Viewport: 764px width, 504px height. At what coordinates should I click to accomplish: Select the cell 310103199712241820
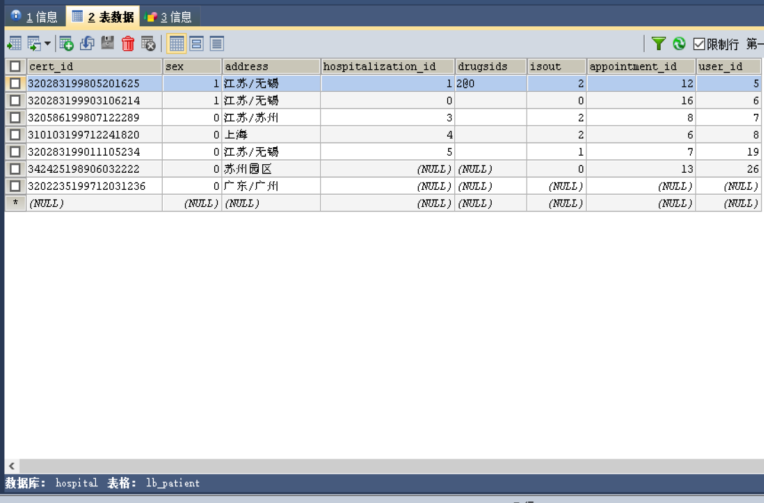(x=94, y=135)
